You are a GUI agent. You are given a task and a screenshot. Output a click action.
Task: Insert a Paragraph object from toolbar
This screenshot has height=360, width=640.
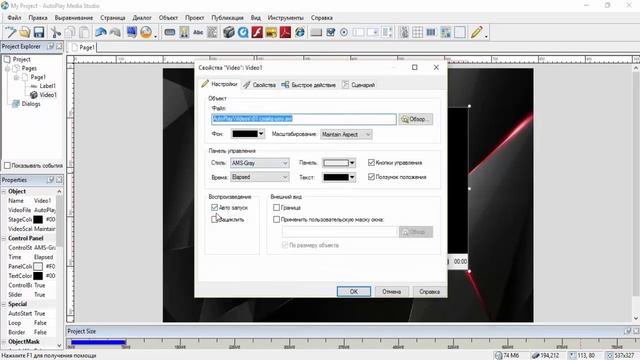[212, 32]
